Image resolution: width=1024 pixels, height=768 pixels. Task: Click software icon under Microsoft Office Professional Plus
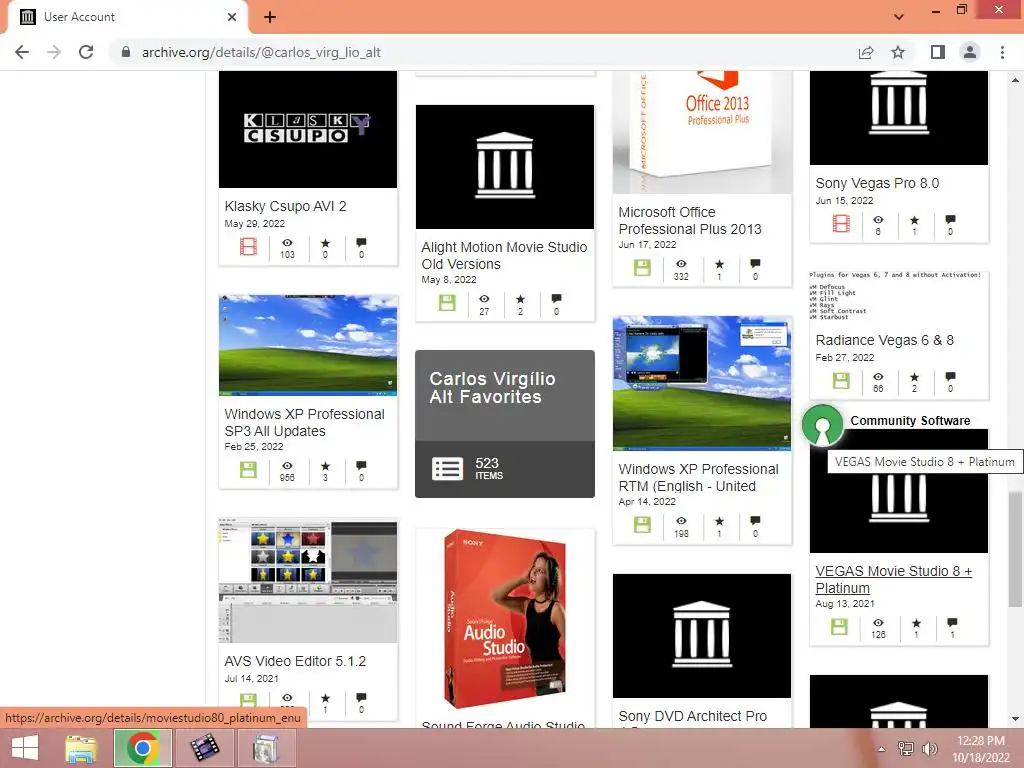[x=642, y=268]
